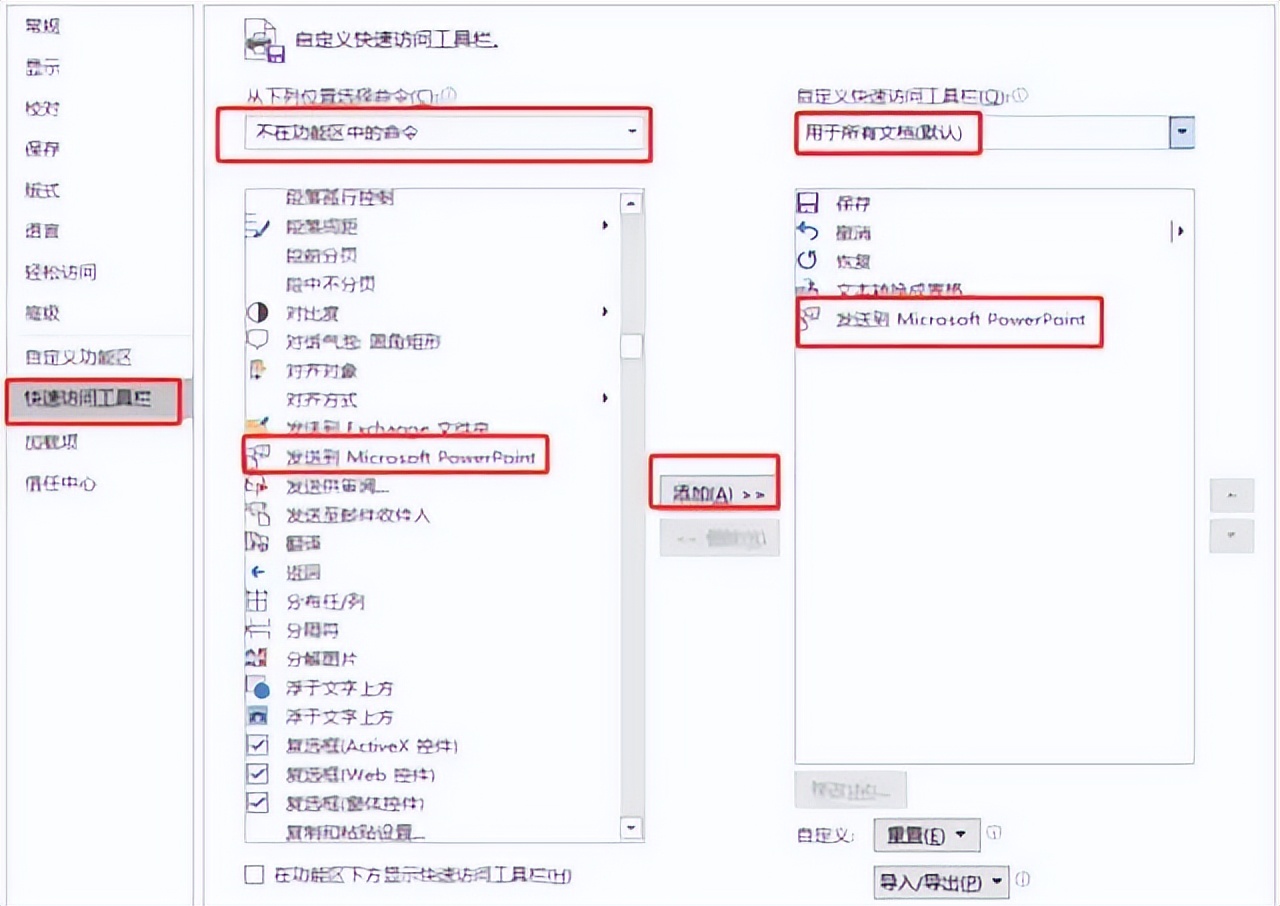This screenshot has width=1280, height=906.
Task: Click the command list scrollbar down arrow
Action: 630,828
